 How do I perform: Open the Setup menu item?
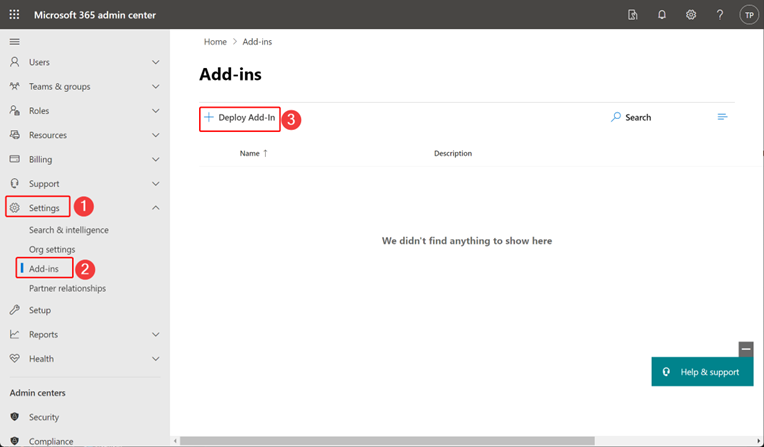click(40, 310)
